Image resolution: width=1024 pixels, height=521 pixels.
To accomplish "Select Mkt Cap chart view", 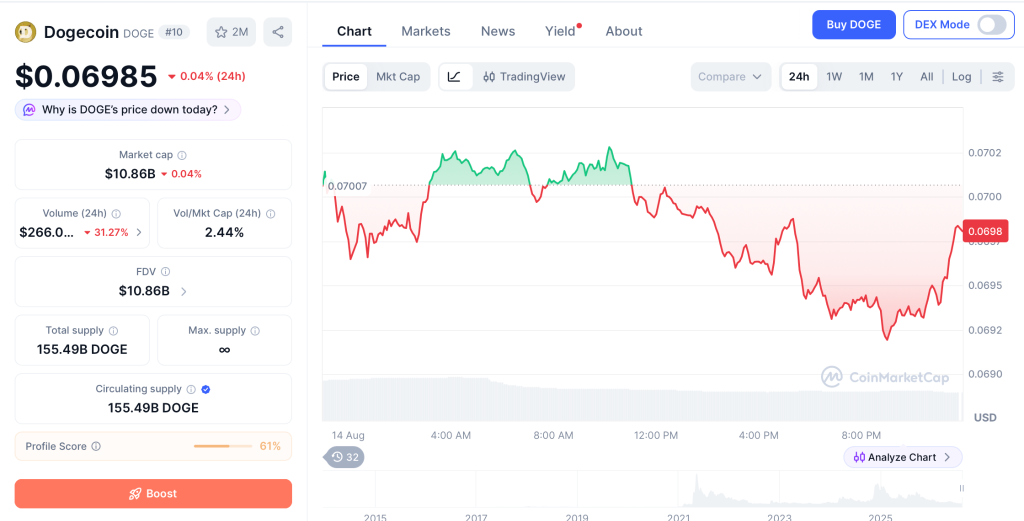I will point(398,77).
